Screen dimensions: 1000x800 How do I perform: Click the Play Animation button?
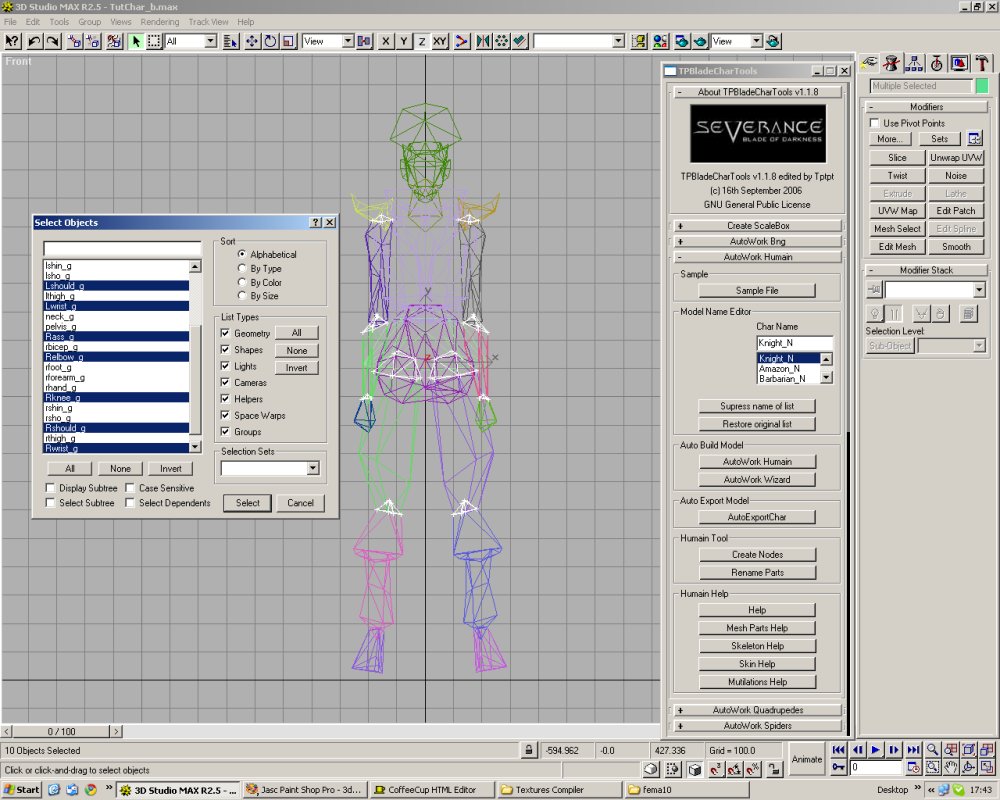876,750
